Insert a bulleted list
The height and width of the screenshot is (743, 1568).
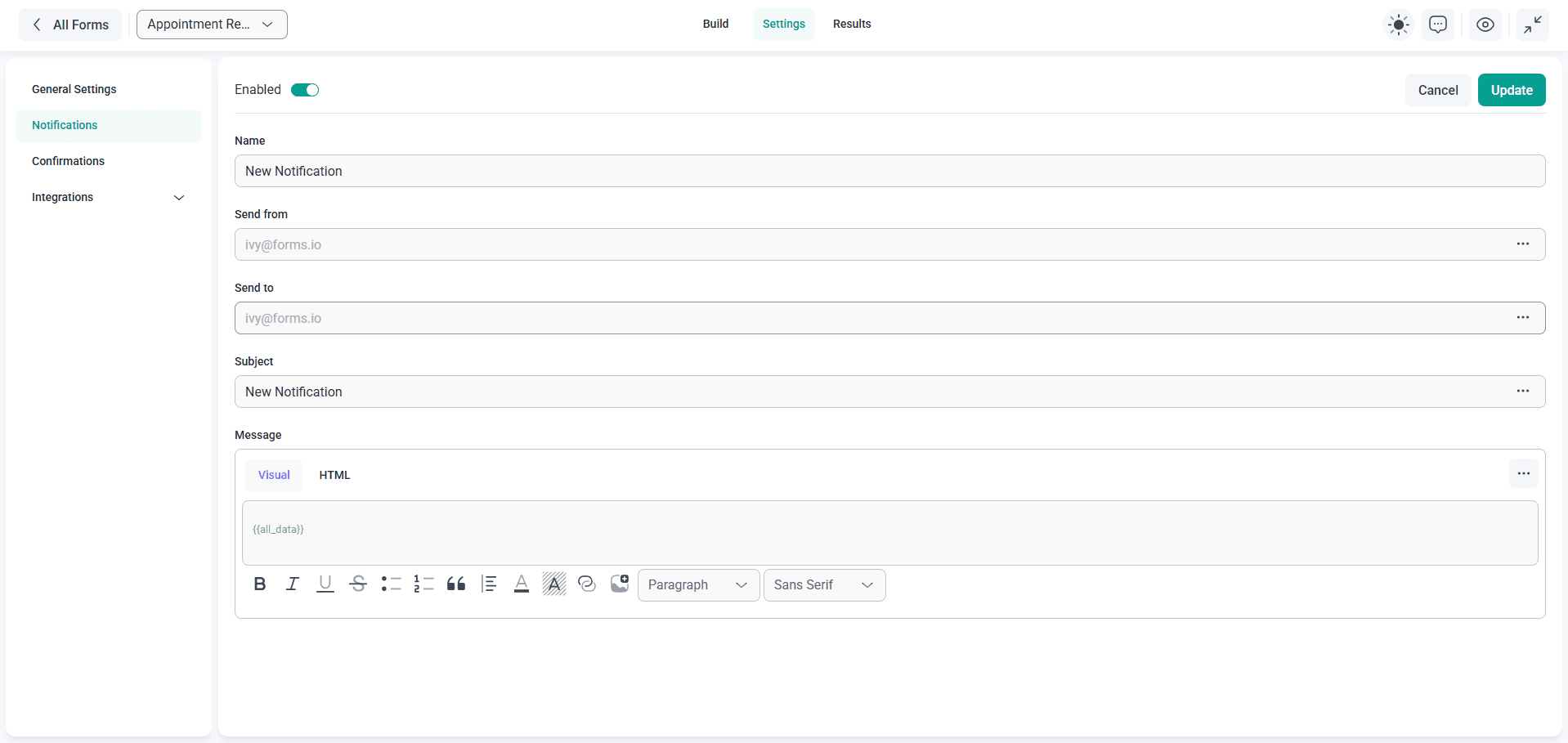coord(391,584)
